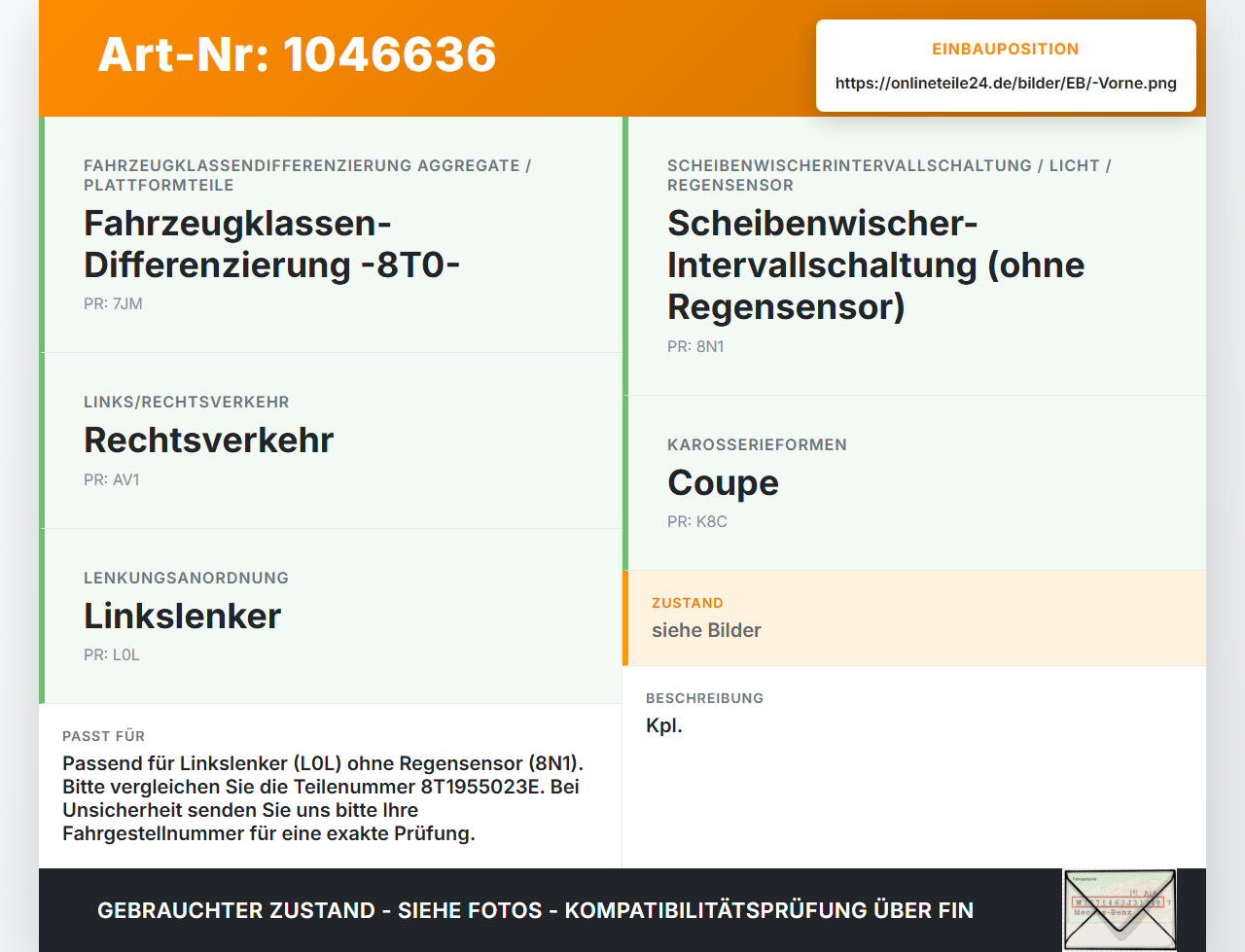Screen dimensions: 1245x952
Task: Click the Fahrzeugklassen-Differenzierung -8T0- card
Action: click(331, 234)
